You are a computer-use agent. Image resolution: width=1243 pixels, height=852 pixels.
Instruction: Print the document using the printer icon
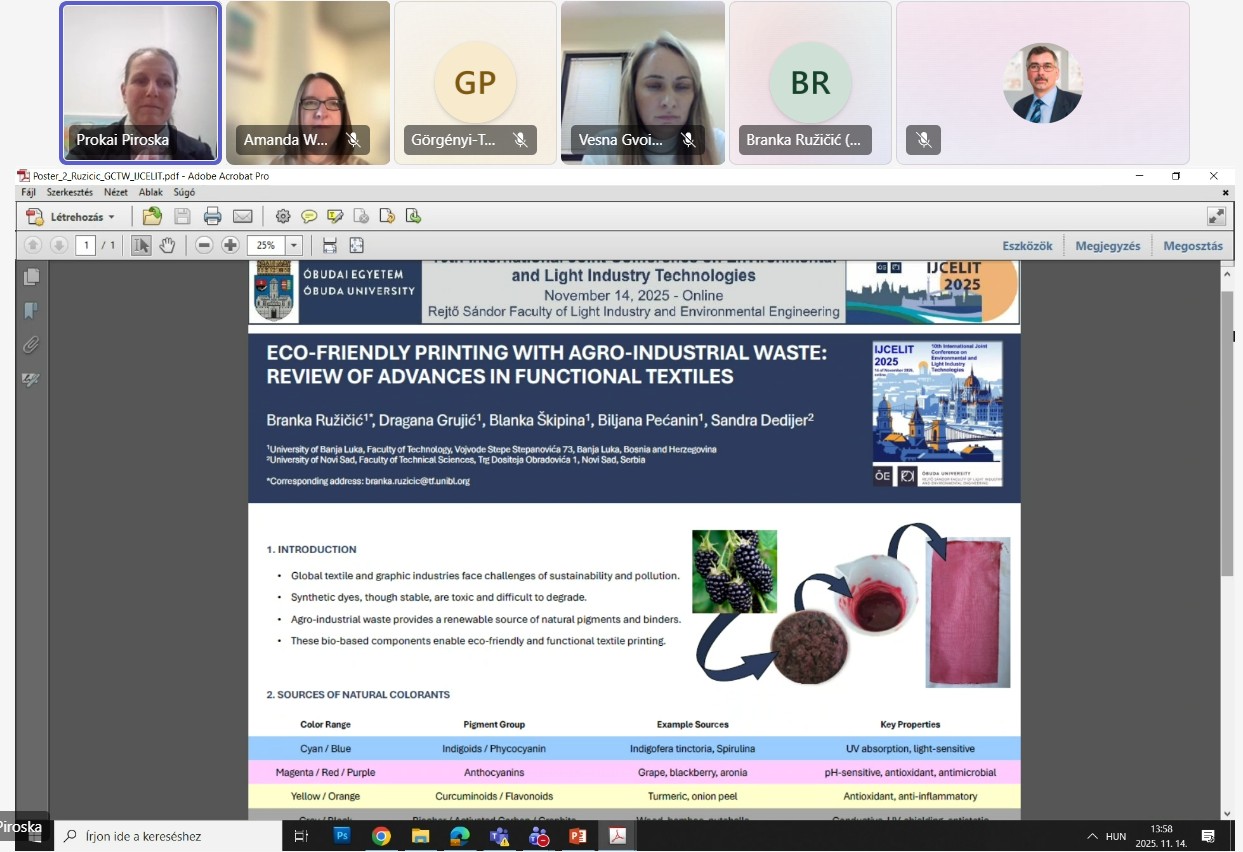point(212,216)
